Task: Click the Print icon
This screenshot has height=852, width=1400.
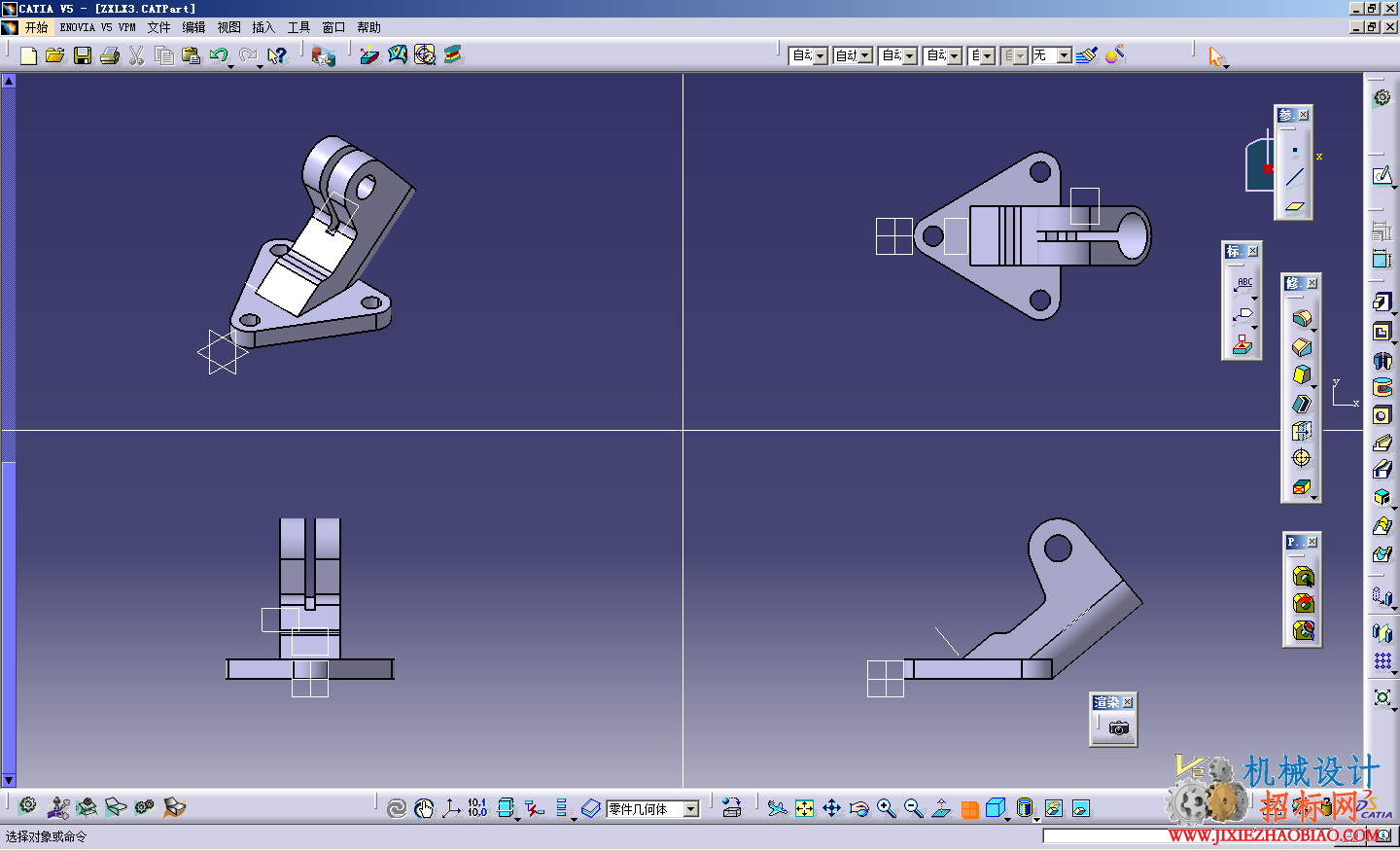Action: coord(109,55)
